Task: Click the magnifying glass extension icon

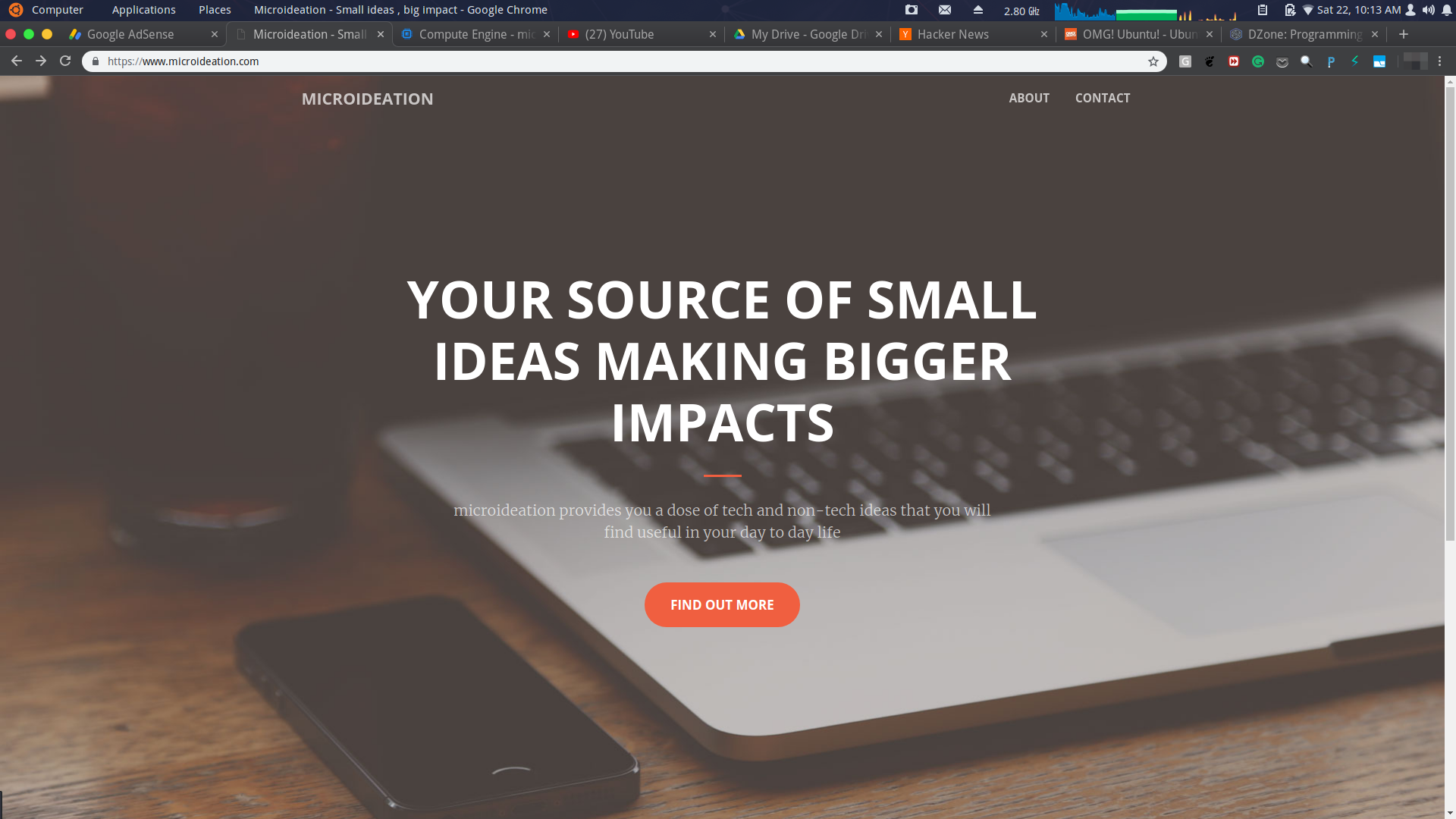Action: coord(1307,61)
